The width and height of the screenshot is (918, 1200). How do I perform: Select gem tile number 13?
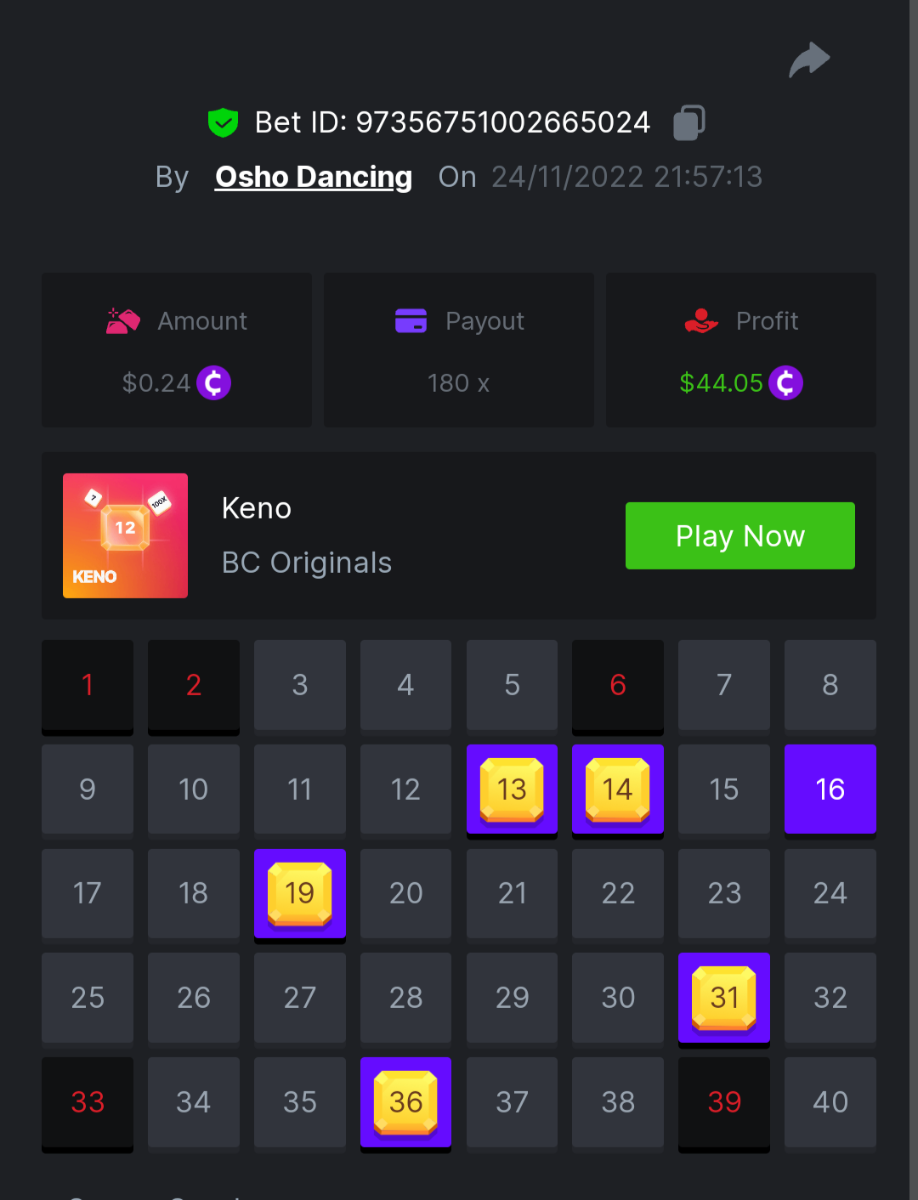point(512,789)
